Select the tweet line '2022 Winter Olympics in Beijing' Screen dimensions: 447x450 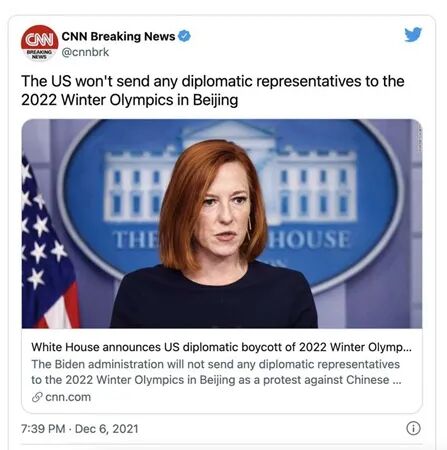coord(130,100)
